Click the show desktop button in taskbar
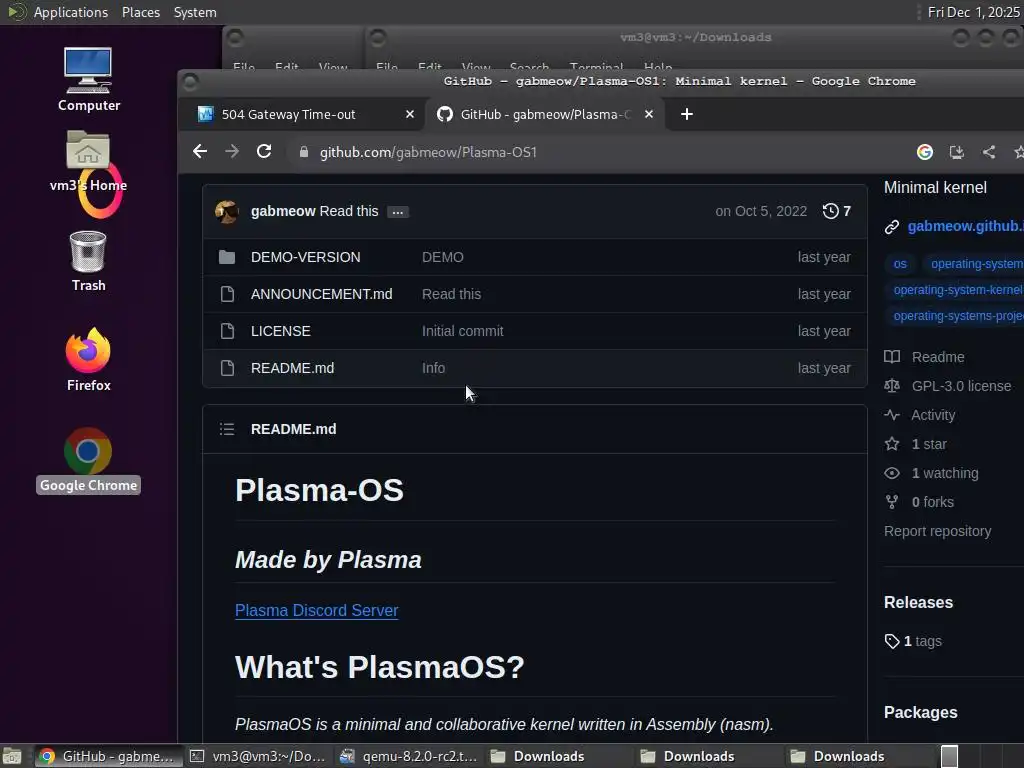This screenshot has width=1024, height=768. pos(11,756)
